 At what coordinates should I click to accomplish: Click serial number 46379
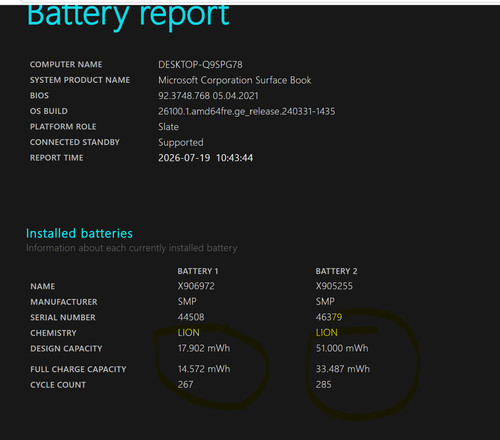[x=329, y=317]
